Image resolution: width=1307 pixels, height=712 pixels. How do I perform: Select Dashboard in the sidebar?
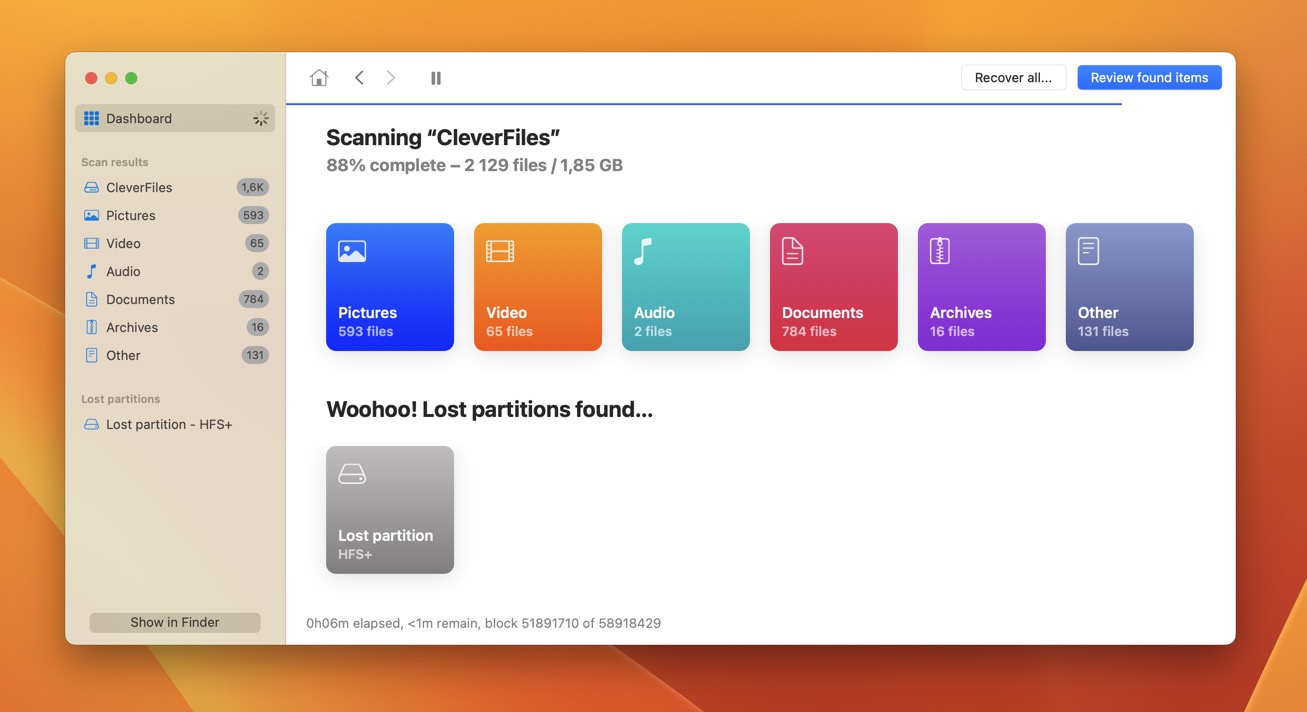(175, 118)
